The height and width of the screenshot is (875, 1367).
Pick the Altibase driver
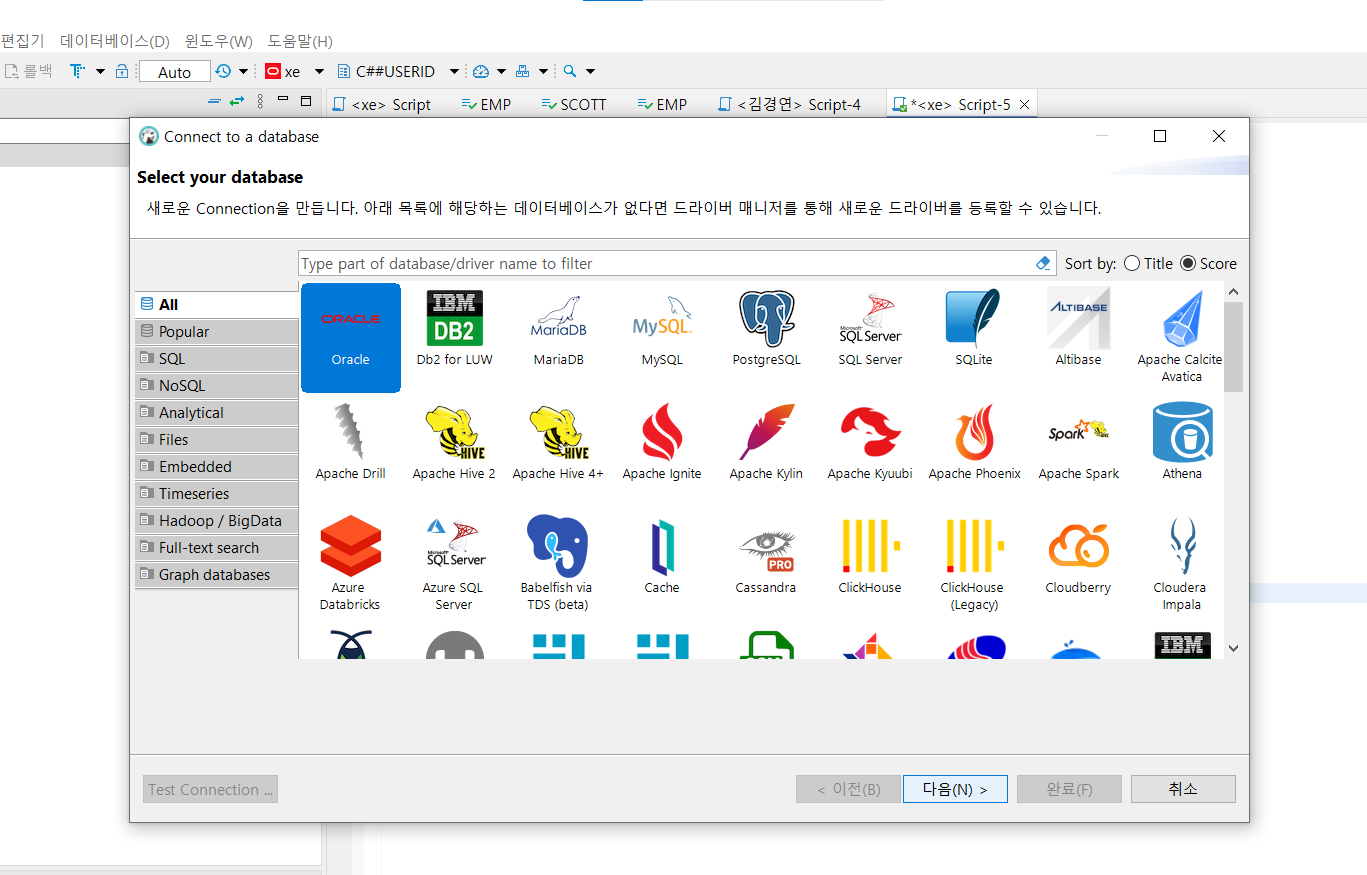(x=1078, y=329)
